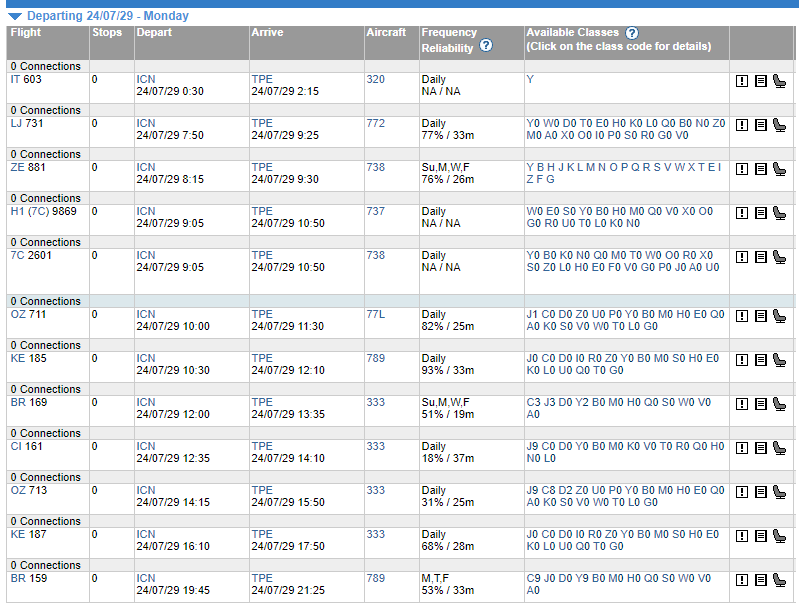Click ICN departure airport for BR 159
The height and width of the screenshot is (615, 799).
tap(146, 578)
